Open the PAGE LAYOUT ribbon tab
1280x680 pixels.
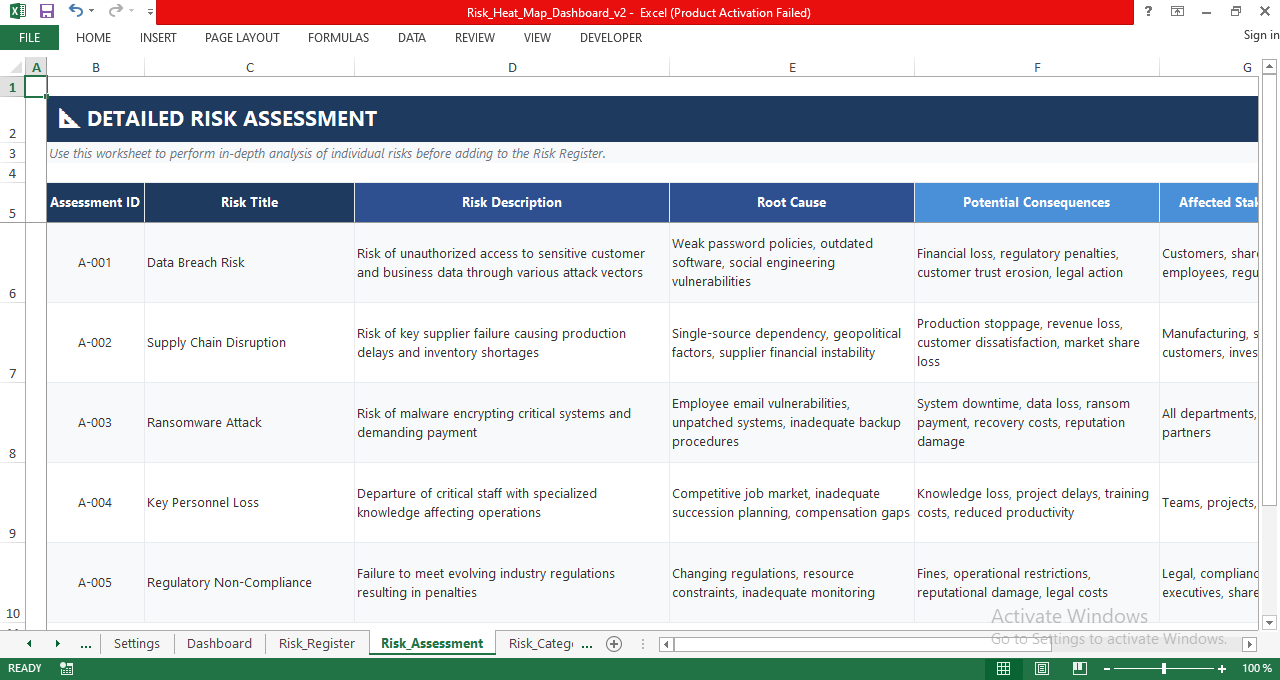(x=242, y=38)
